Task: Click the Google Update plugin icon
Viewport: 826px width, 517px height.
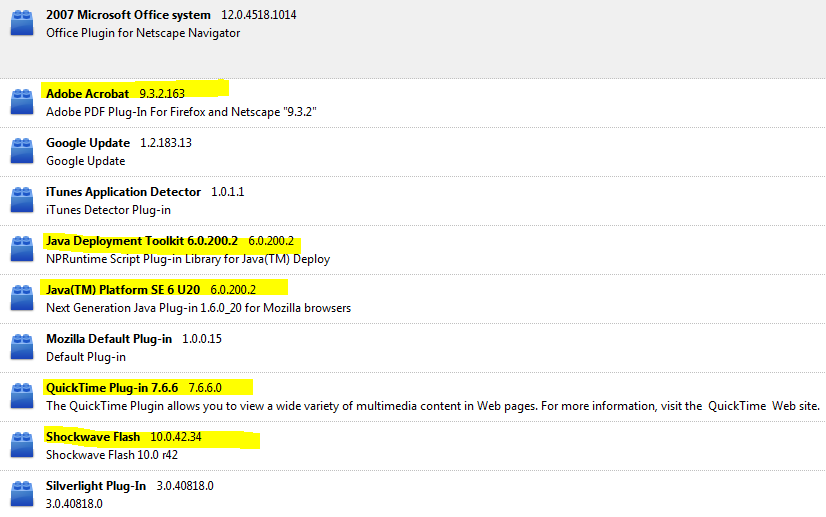Action: (x=22, y=151)
